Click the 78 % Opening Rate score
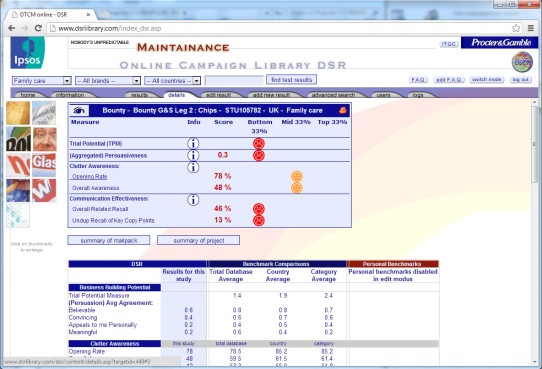542x369 pixels. point(222,176)
